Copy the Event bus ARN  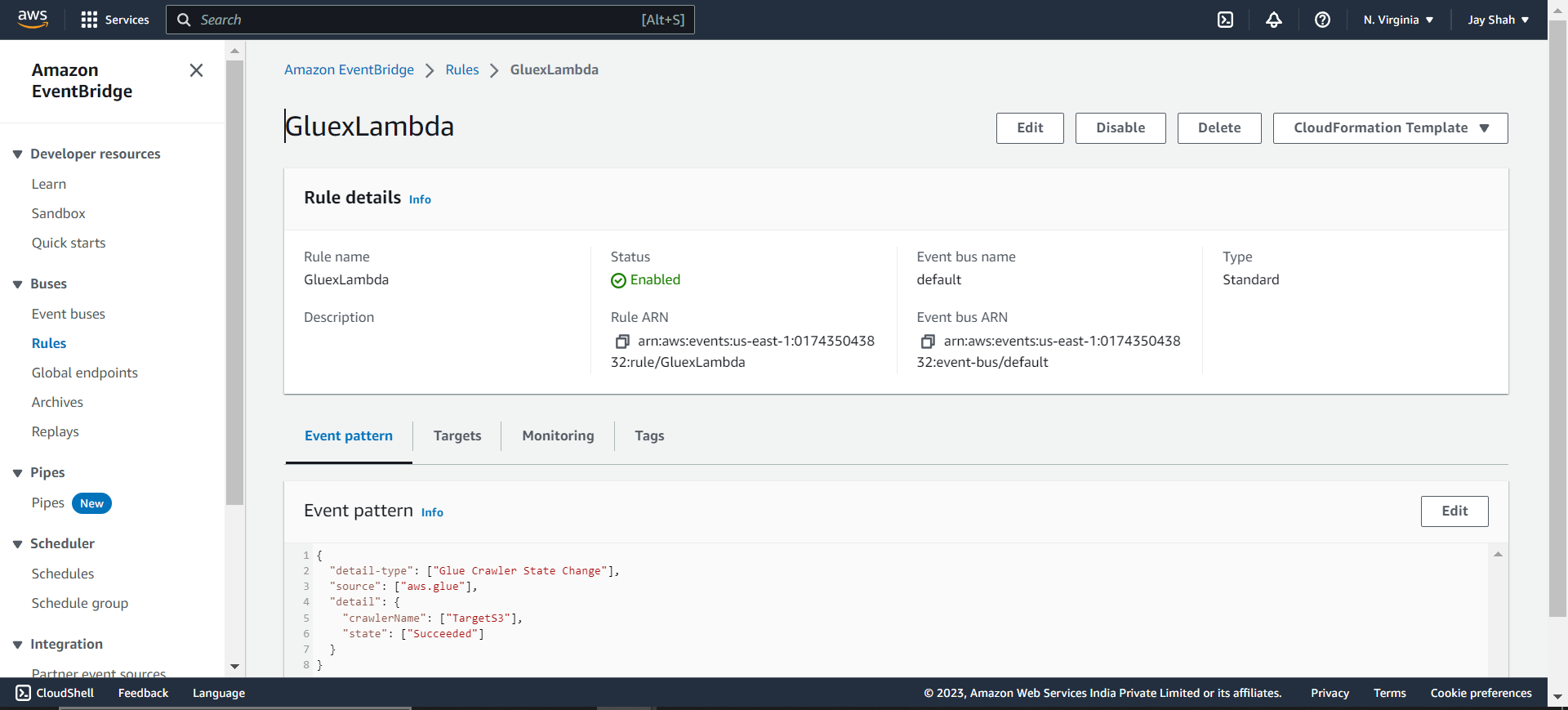[x=928, y=342]
